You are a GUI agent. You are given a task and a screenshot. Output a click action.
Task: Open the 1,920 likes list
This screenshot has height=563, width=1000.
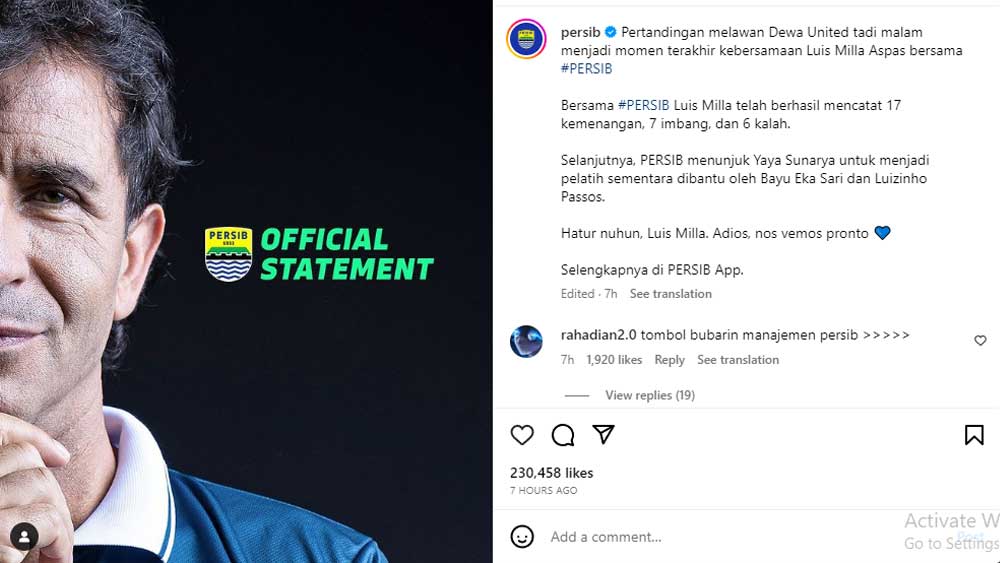pyautogui.click(x=614, y=360)
